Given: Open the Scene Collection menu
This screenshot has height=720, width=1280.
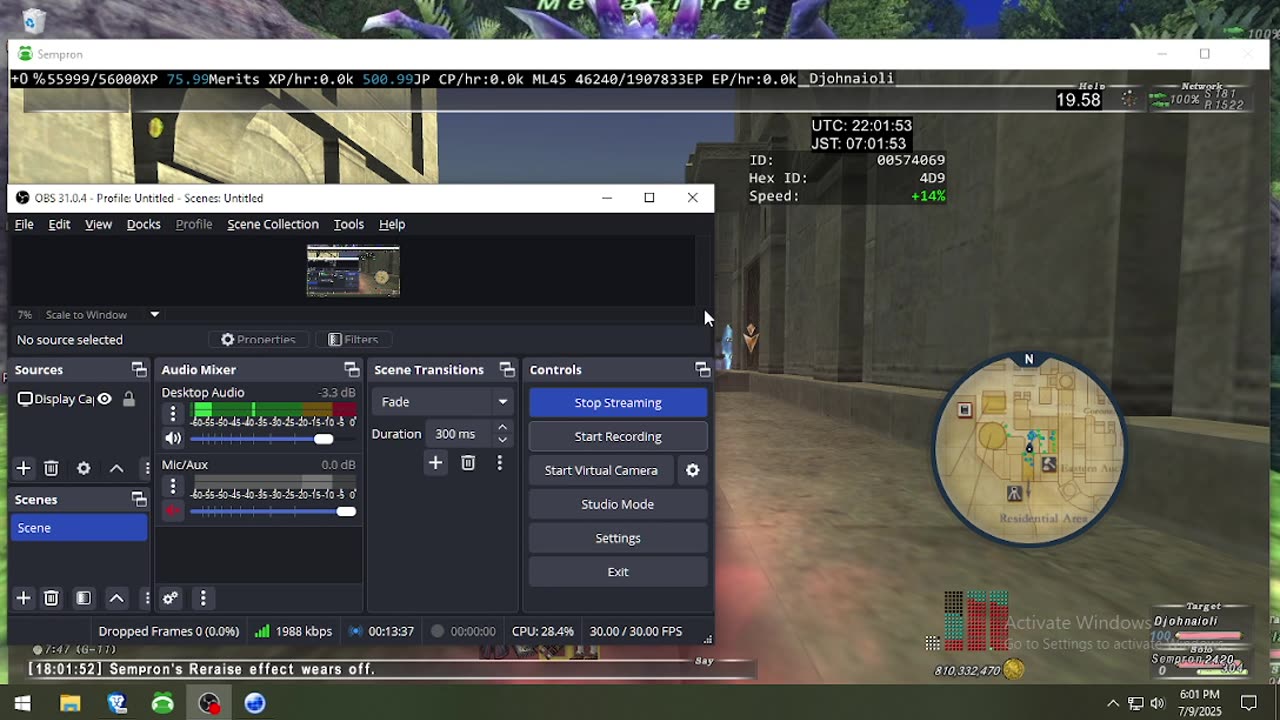Looking at the screenshot, I should [273, 224].
